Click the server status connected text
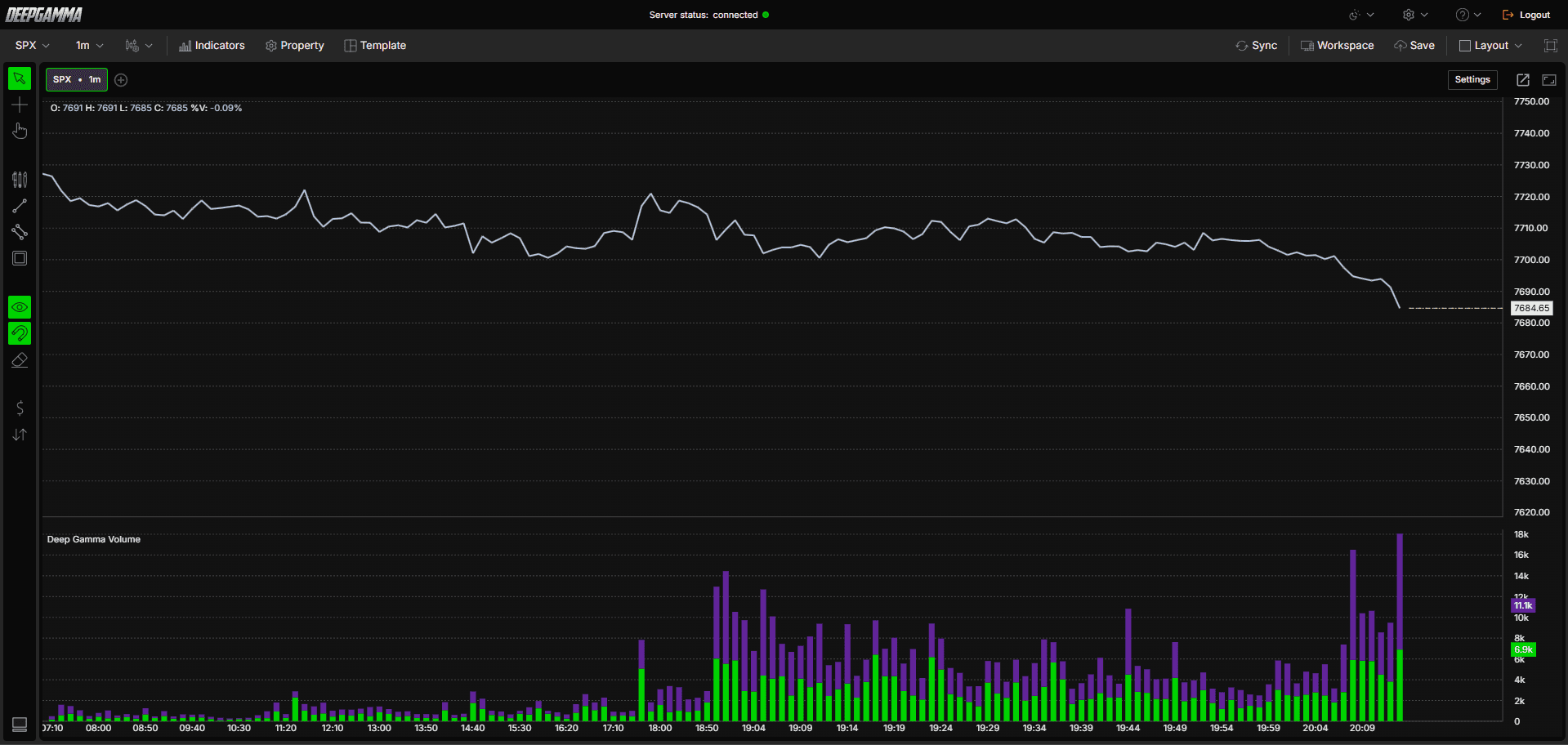 [704, 15]
